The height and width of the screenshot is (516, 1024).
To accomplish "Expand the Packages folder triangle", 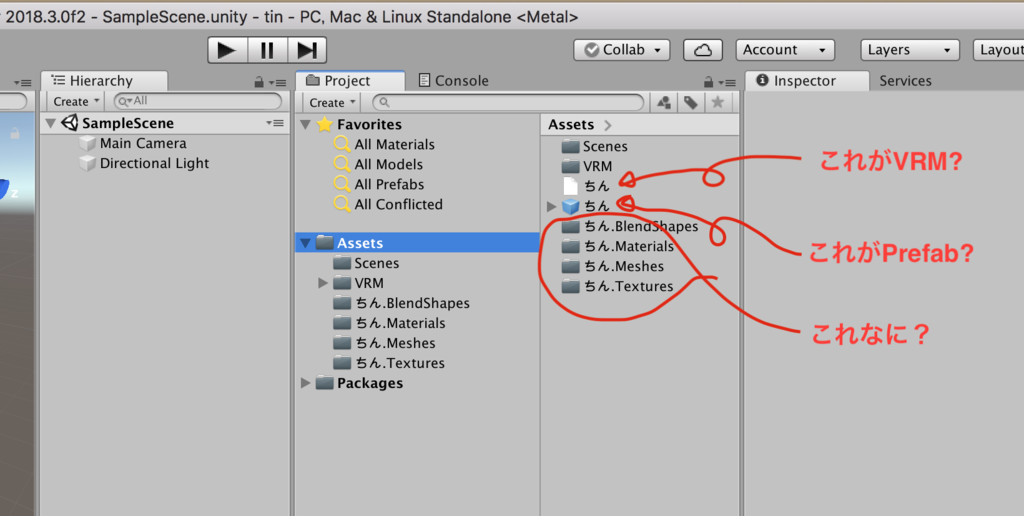I will point(306,383).
